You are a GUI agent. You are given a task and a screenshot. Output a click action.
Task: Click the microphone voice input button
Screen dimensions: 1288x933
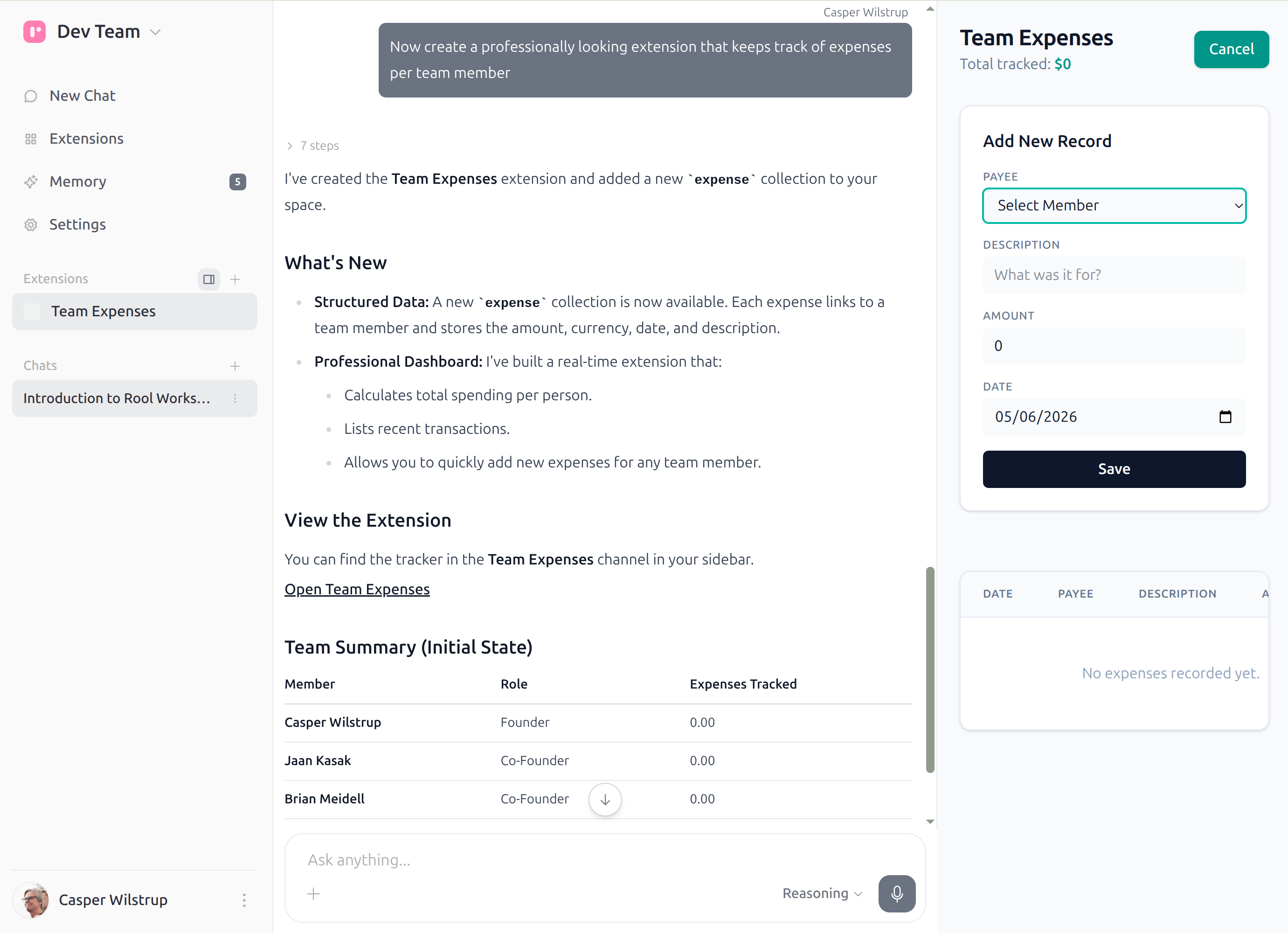pos(897,894)
